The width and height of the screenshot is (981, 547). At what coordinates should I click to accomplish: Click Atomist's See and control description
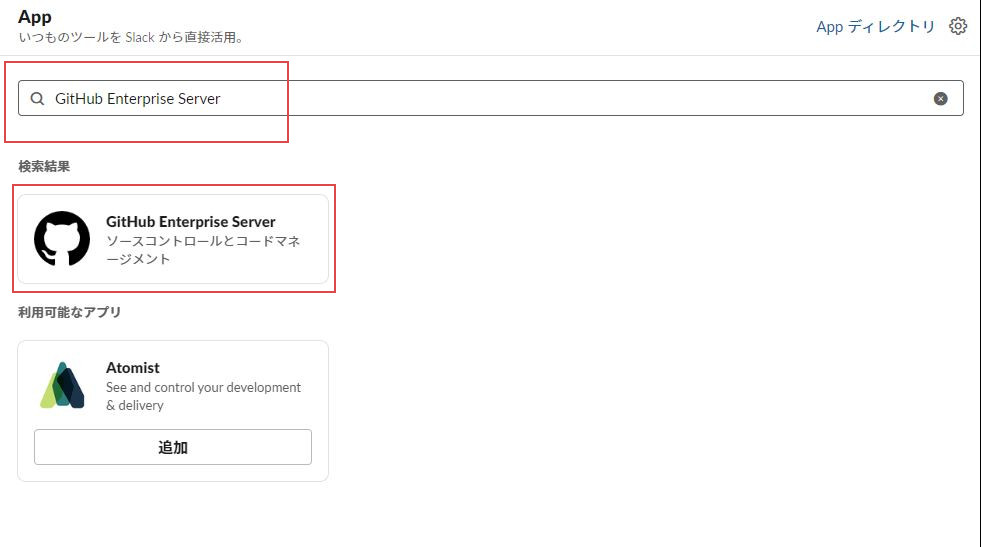(203, 396)
